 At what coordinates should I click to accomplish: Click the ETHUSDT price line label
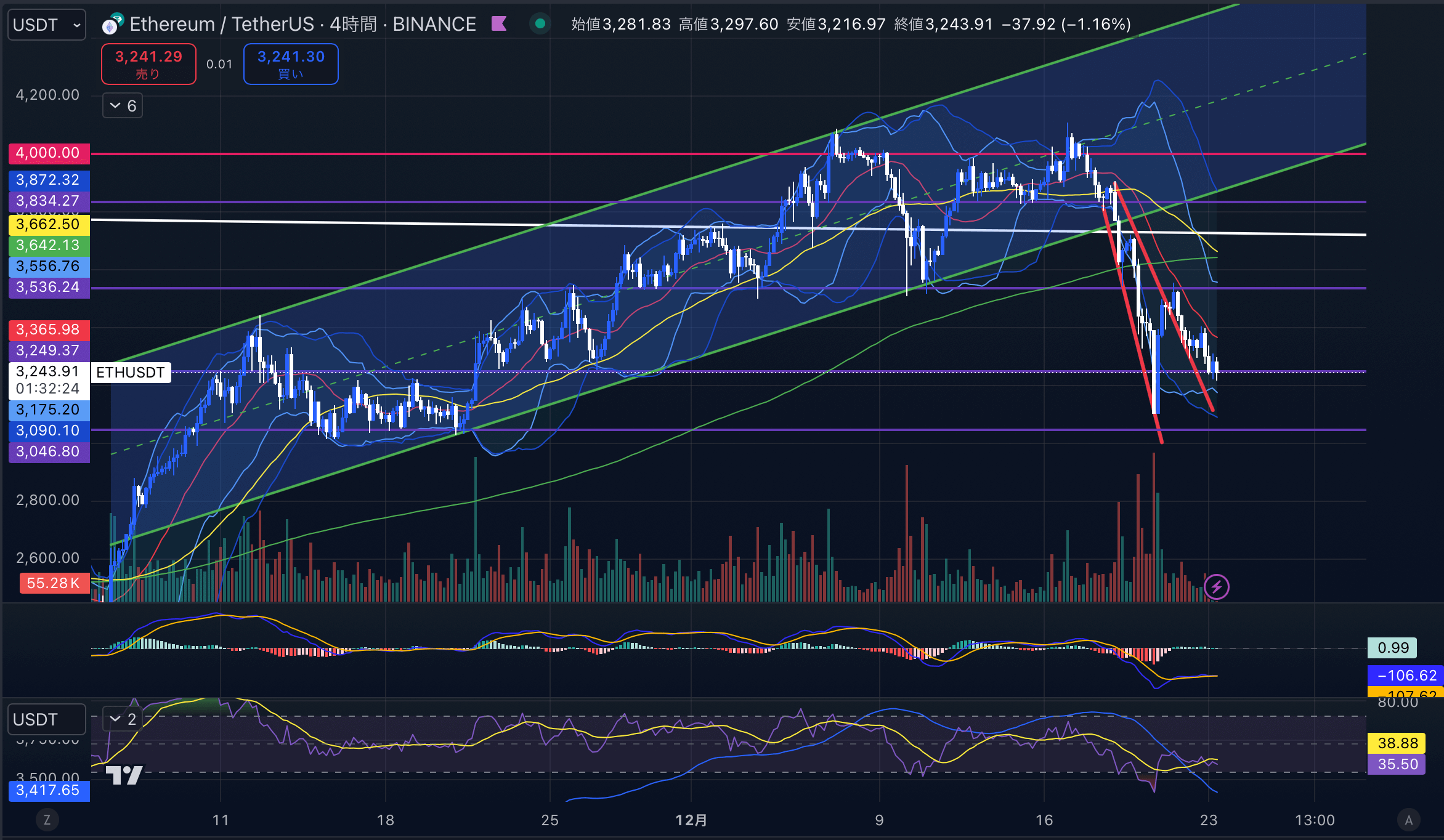(131, 373)
